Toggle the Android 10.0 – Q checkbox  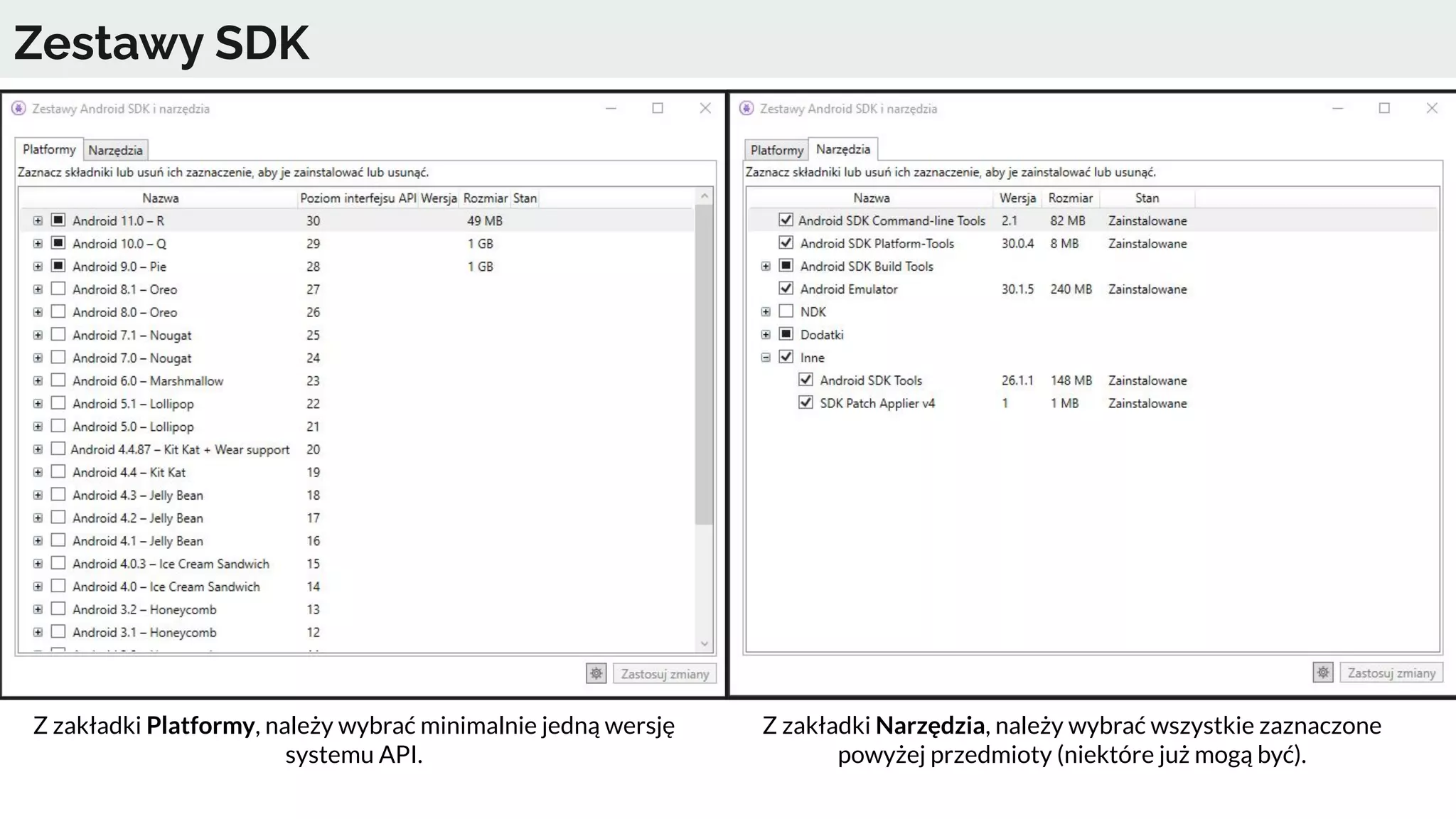click(x=58, y=242)
